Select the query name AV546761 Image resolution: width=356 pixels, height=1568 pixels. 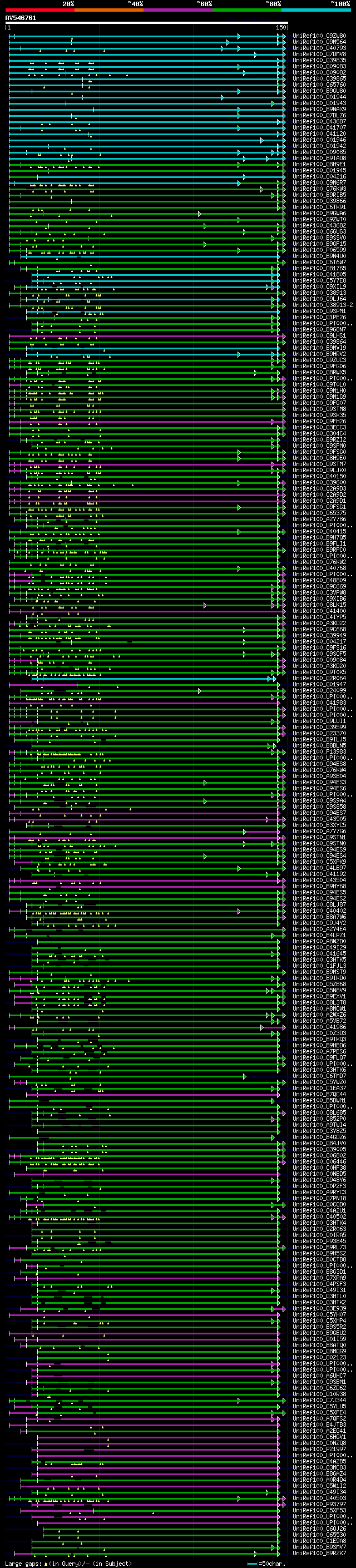pyautogui.click(x=21, y=18)
